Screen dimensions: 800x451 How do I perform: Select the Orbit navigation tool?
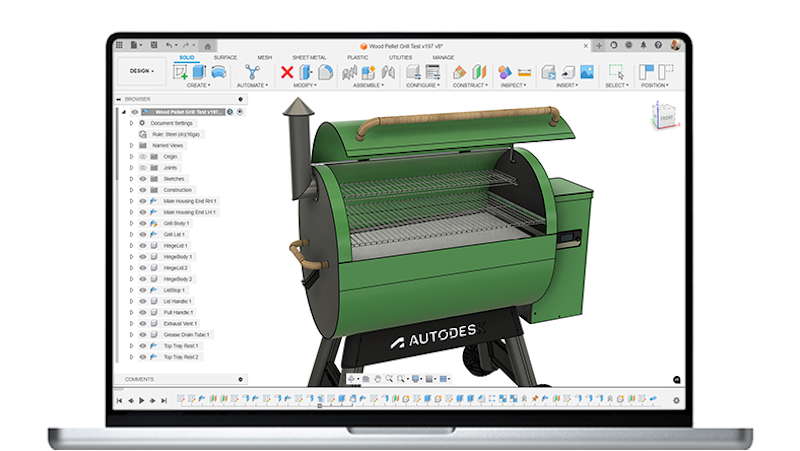[x=351, y=379]
